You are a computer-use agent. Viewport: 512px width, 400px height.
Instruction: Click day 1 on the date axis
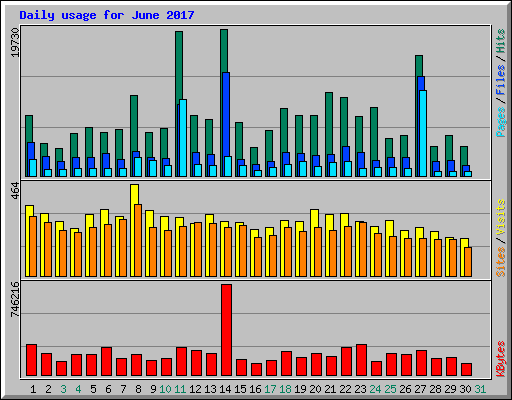33,389
